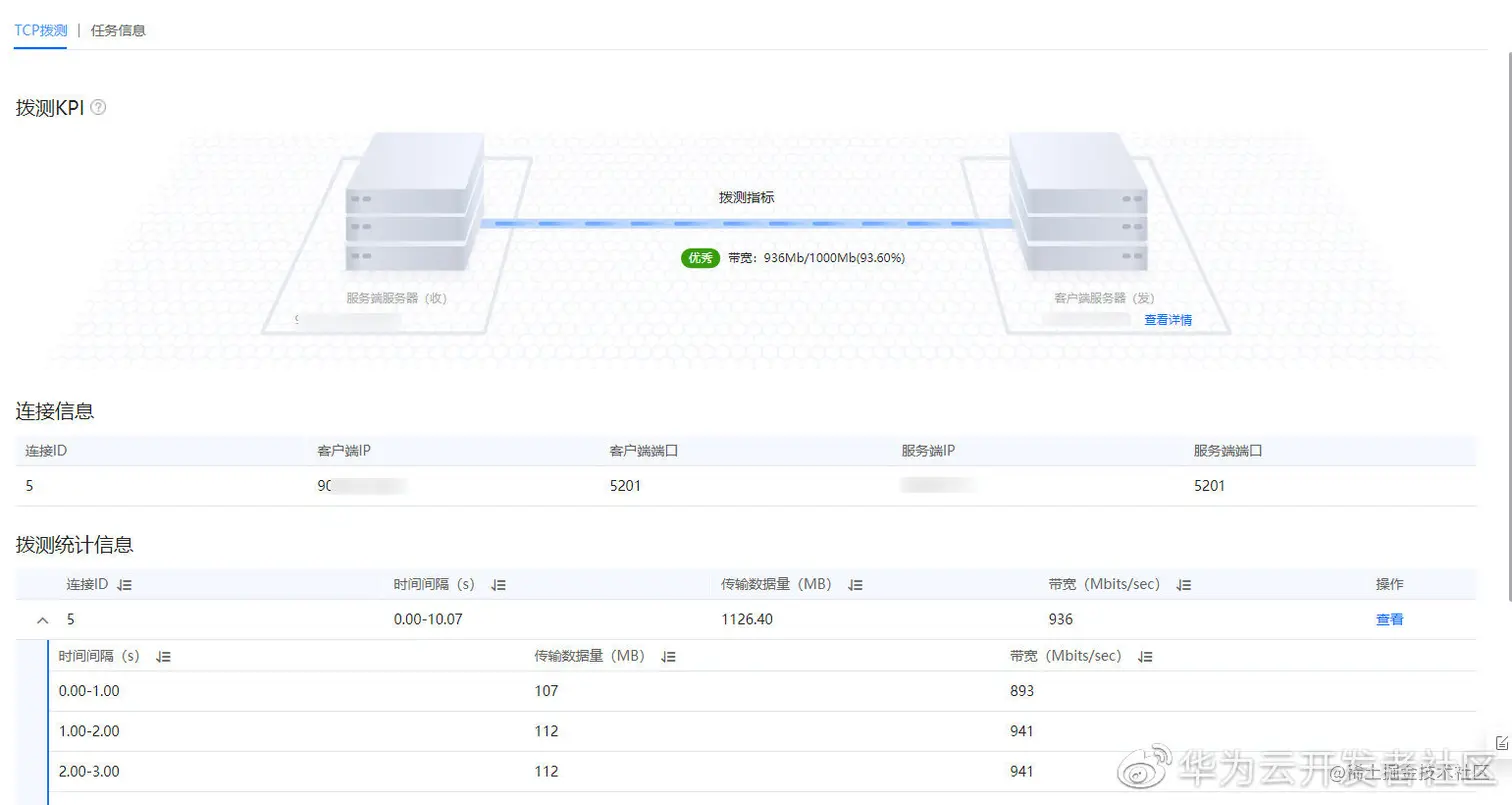
Task: Select the 936 bandwidth cell
Action: click(1061, 620)
